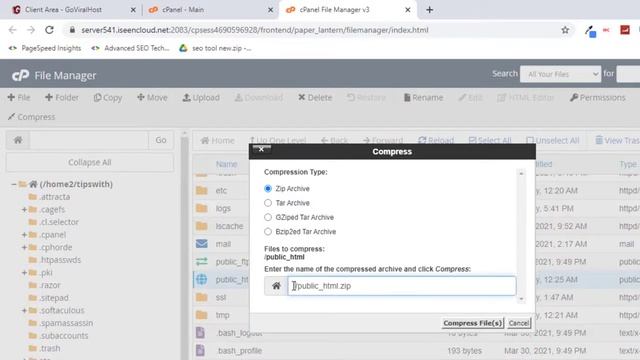Click the cPanel logo icon
The height and width of the screenshot is (360, 640).
tap(20, 75)
